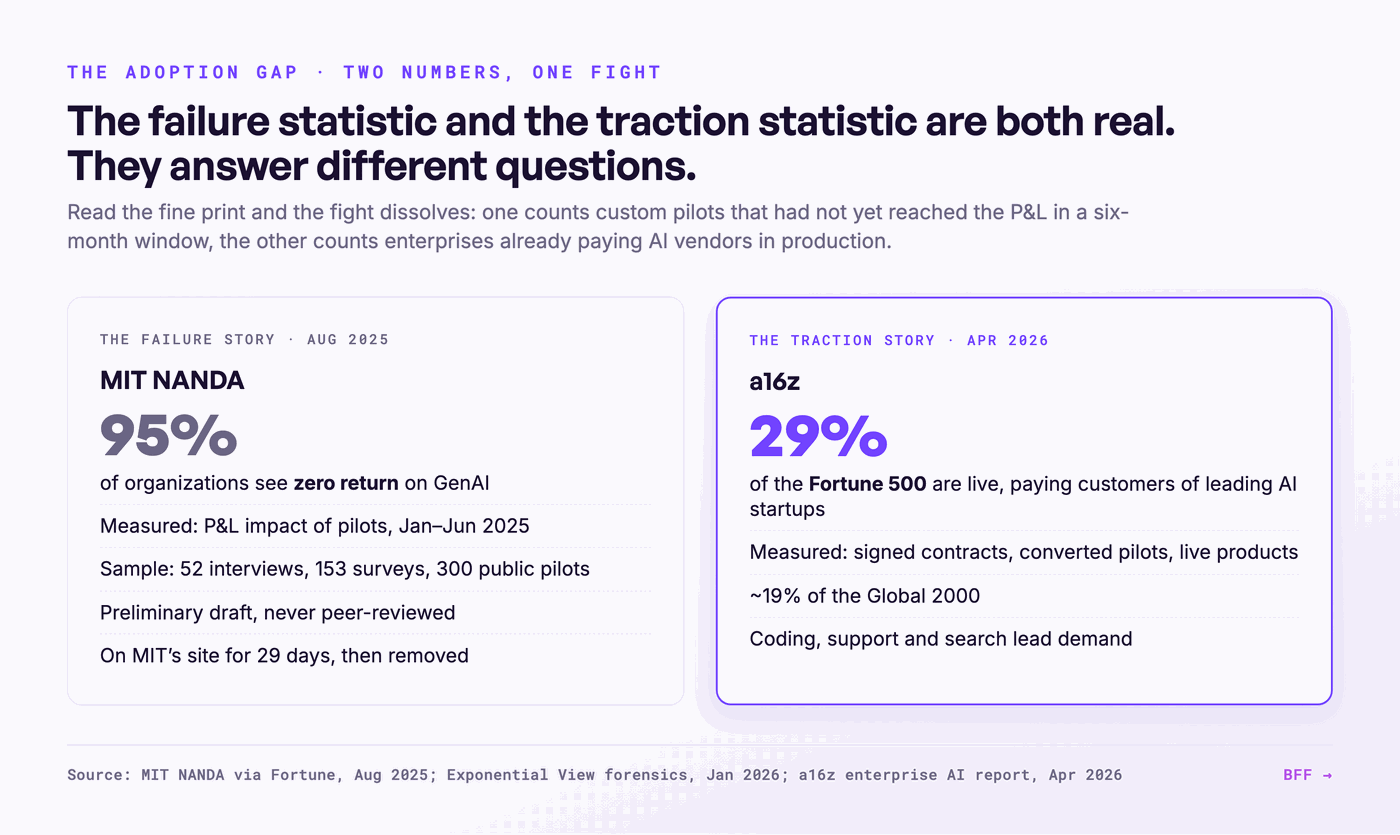
Task: Click the Source citation line in footer
Action: click(594, 775)
